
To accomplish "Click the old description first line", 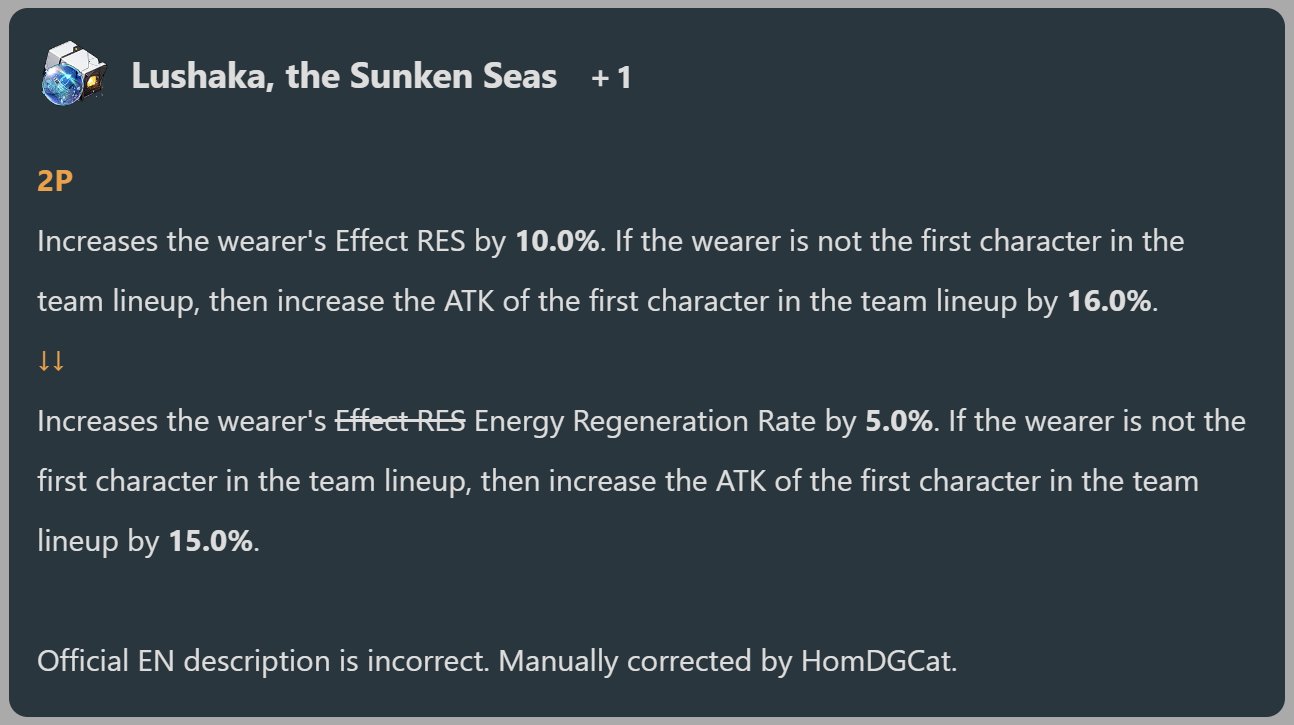I will coord(611,242).
